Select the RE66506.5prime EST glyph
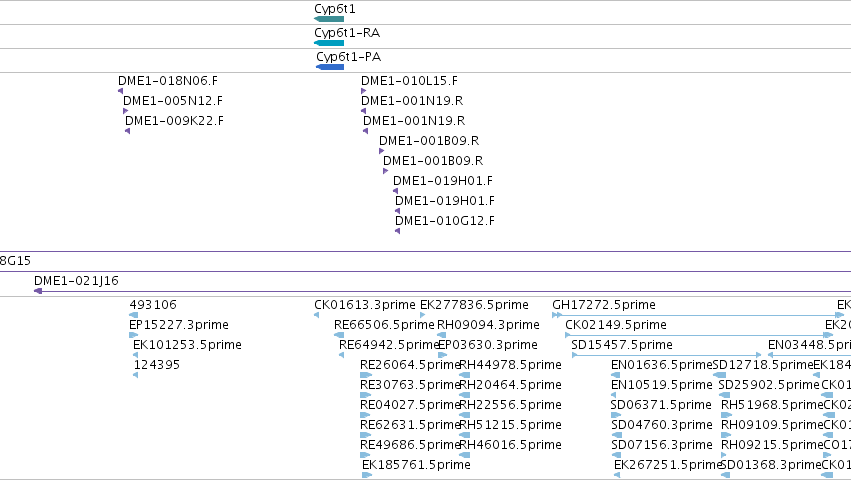The width and height of the screenshot is (851, 480). 339,335
